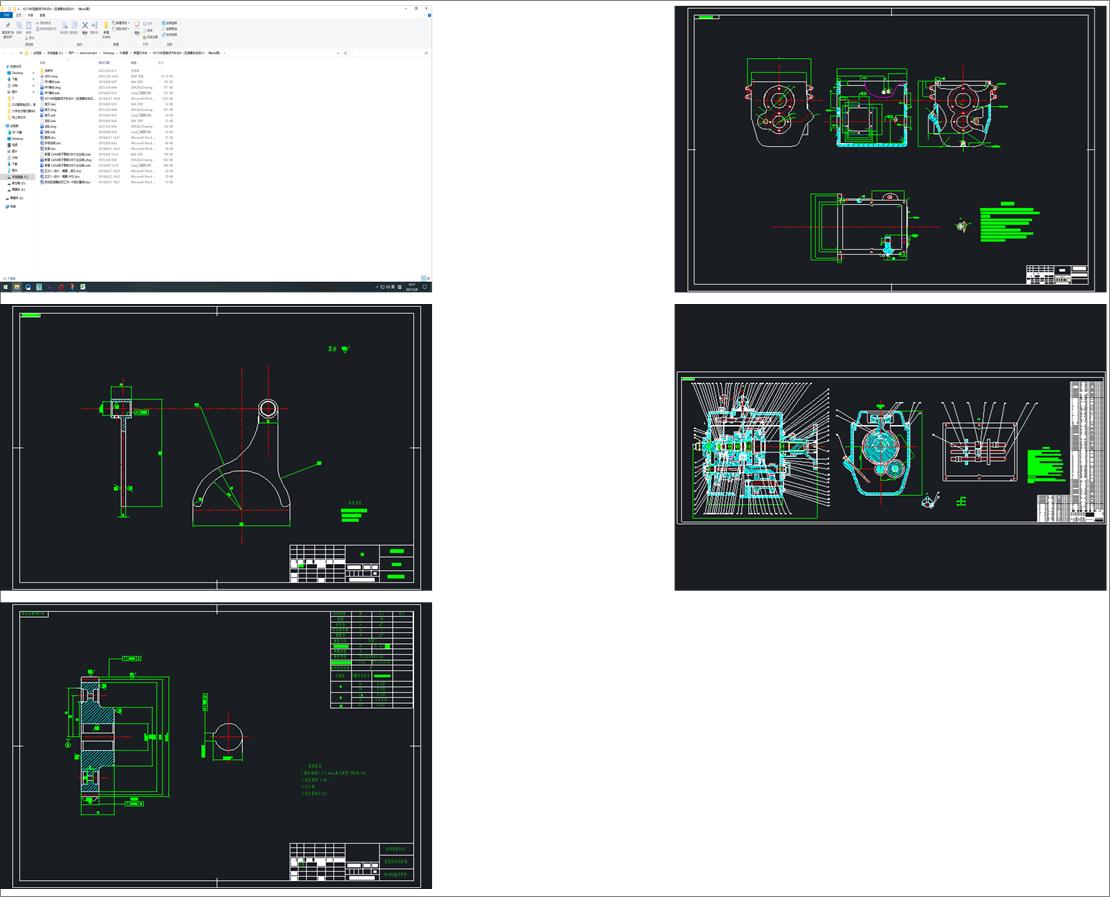Click the Rename (重命名) ribbon icon
Screen dimensions: 1110x897
pyautogui.click(x=95, y=27)
